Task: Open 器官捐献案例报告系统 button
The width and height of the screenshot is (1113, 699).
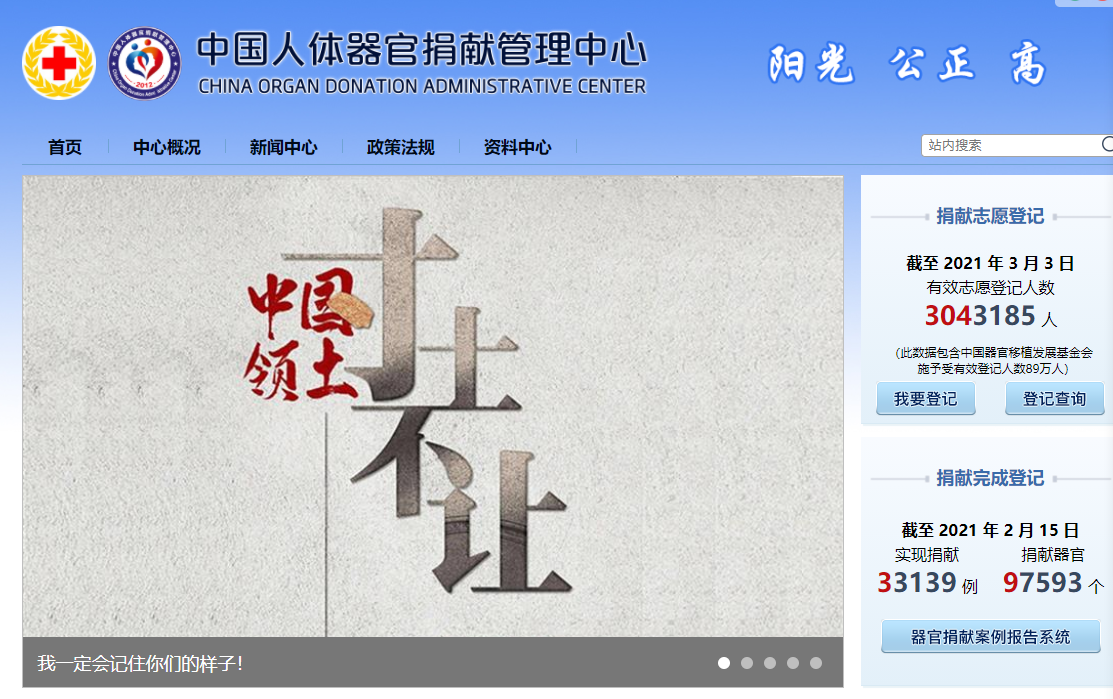Action: pos(990,637)
